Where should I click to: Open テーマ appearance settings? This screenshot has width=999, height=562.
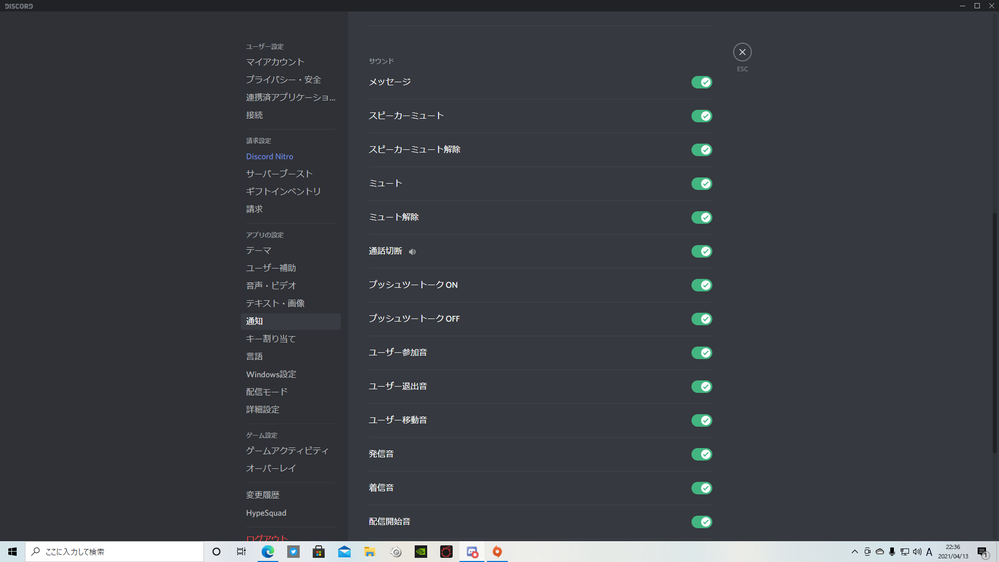291,250
